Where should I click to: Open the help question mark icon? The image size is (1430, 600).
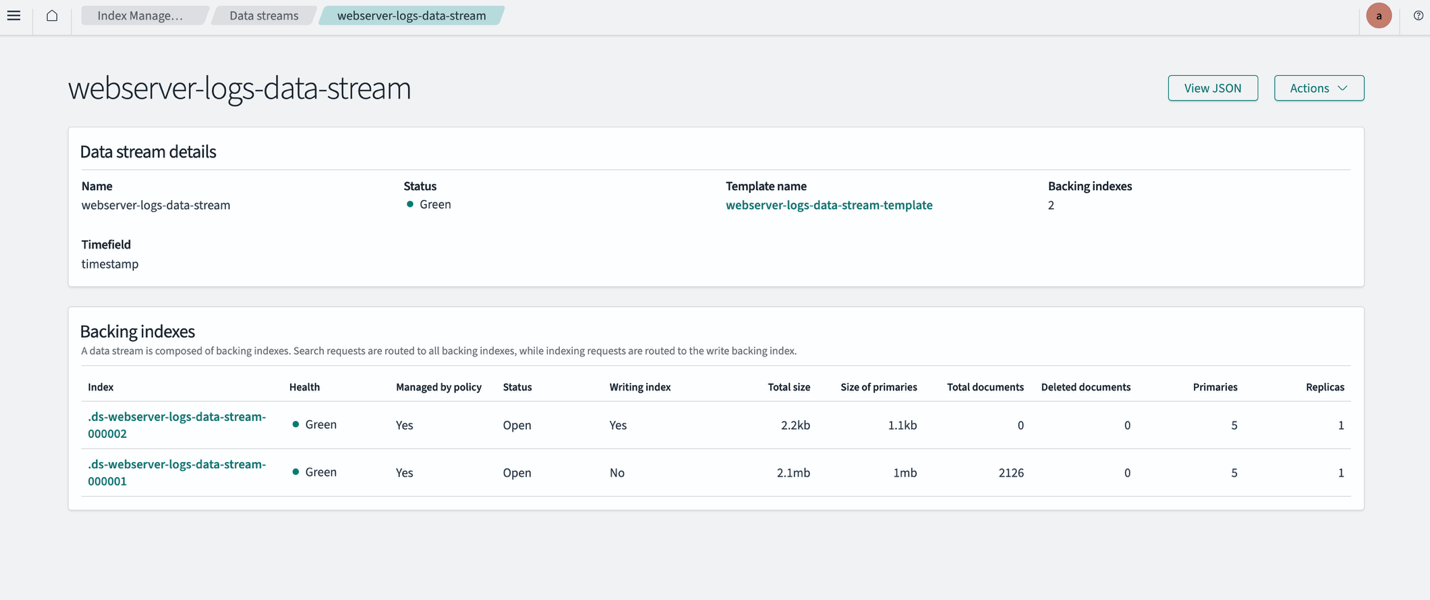(1418, 15)
